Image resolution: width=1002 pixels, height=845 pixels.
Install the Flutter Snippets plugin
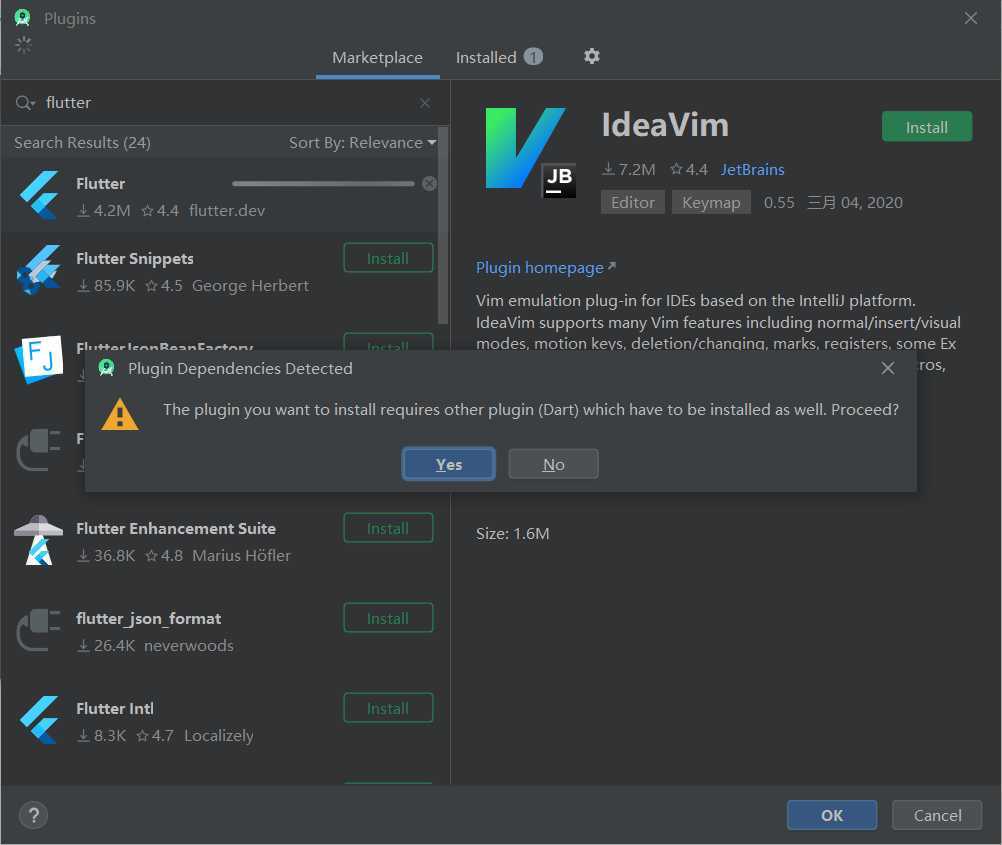point(388,258)
